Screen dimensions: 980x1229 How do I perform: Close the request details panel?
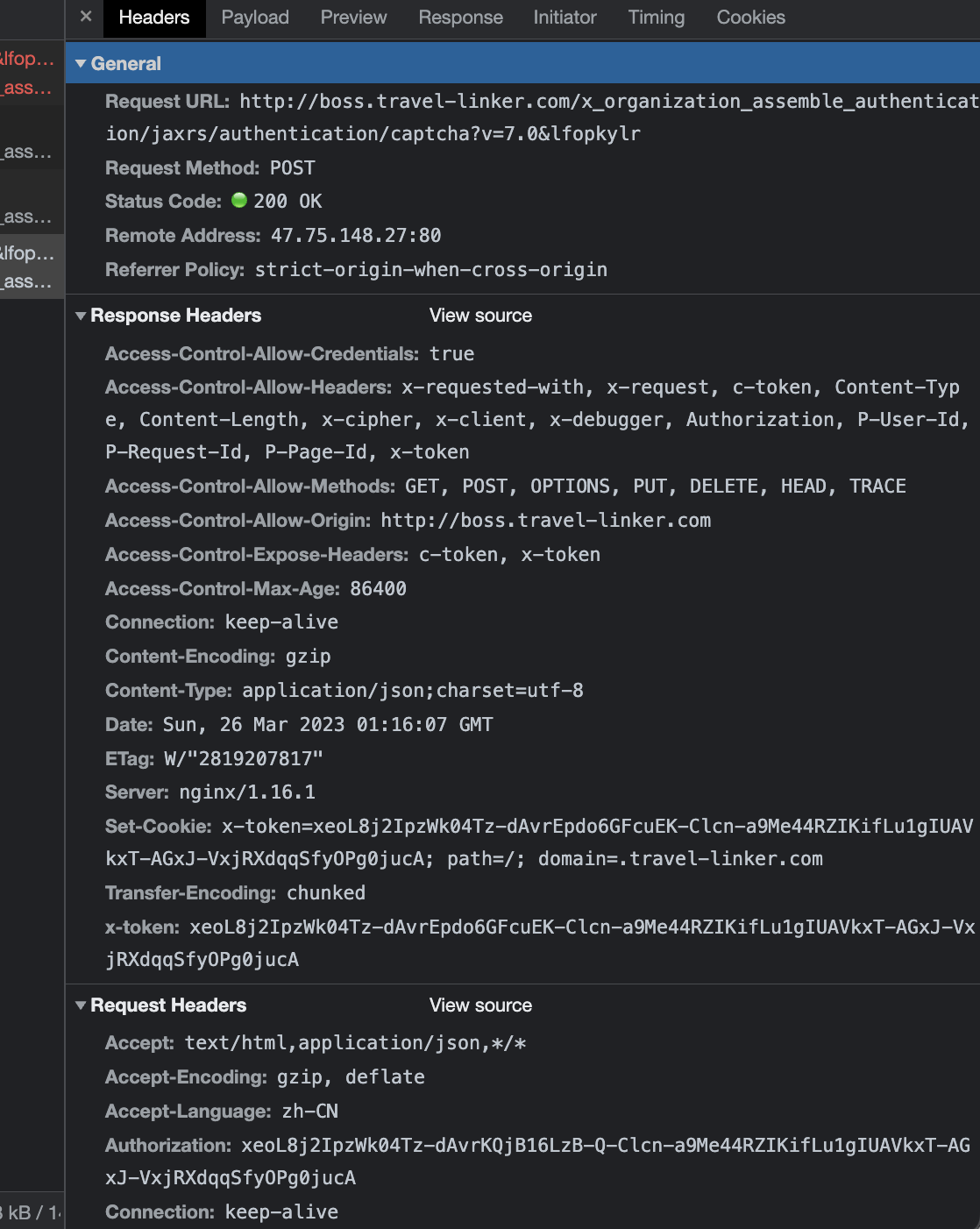86,17
